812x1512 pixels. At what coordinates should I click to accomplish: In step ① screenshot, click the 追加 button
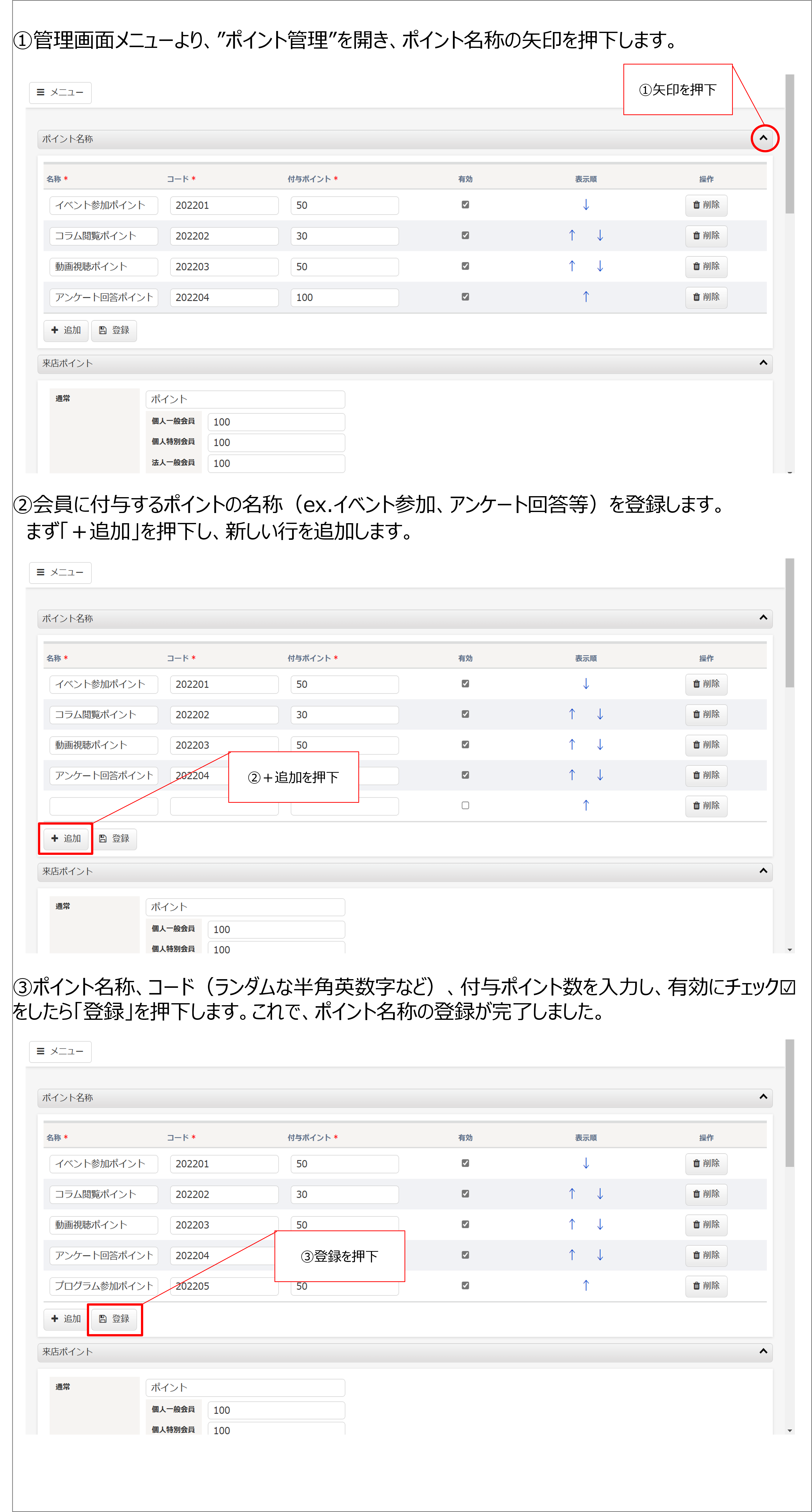pos(66,330)
